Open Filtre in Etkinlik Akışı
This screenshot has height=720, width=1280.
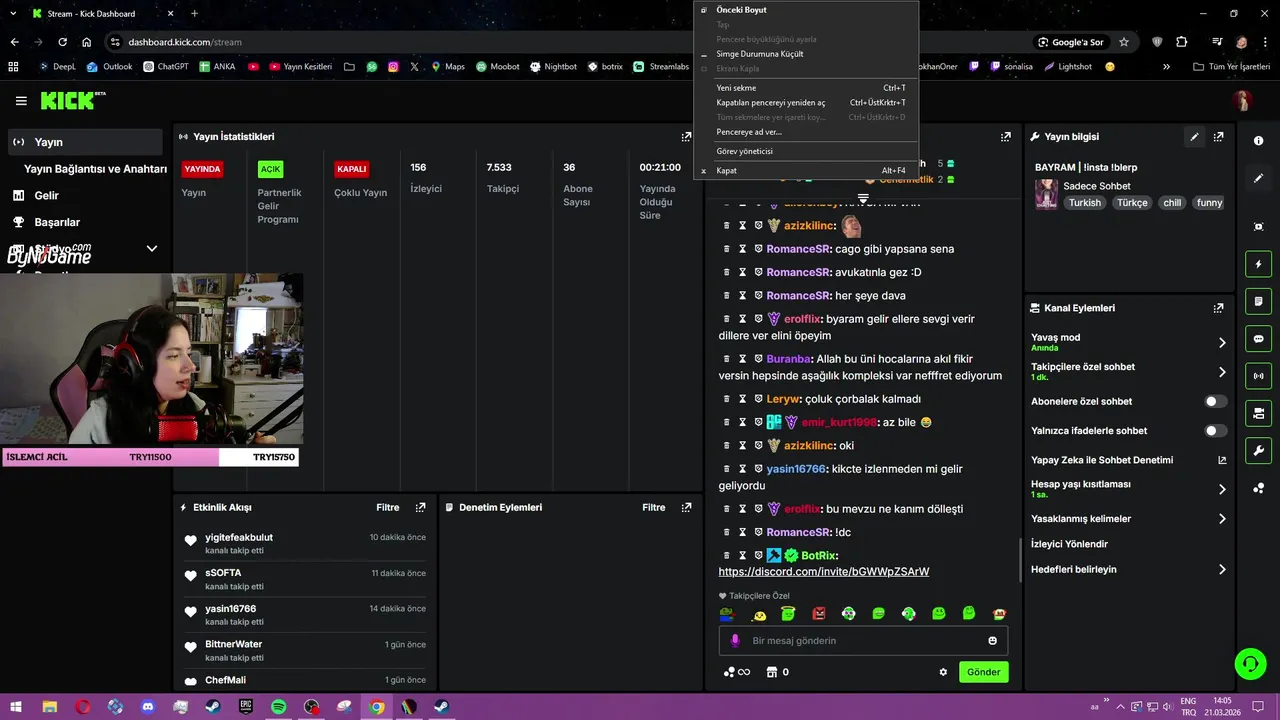tap(388, 508)
